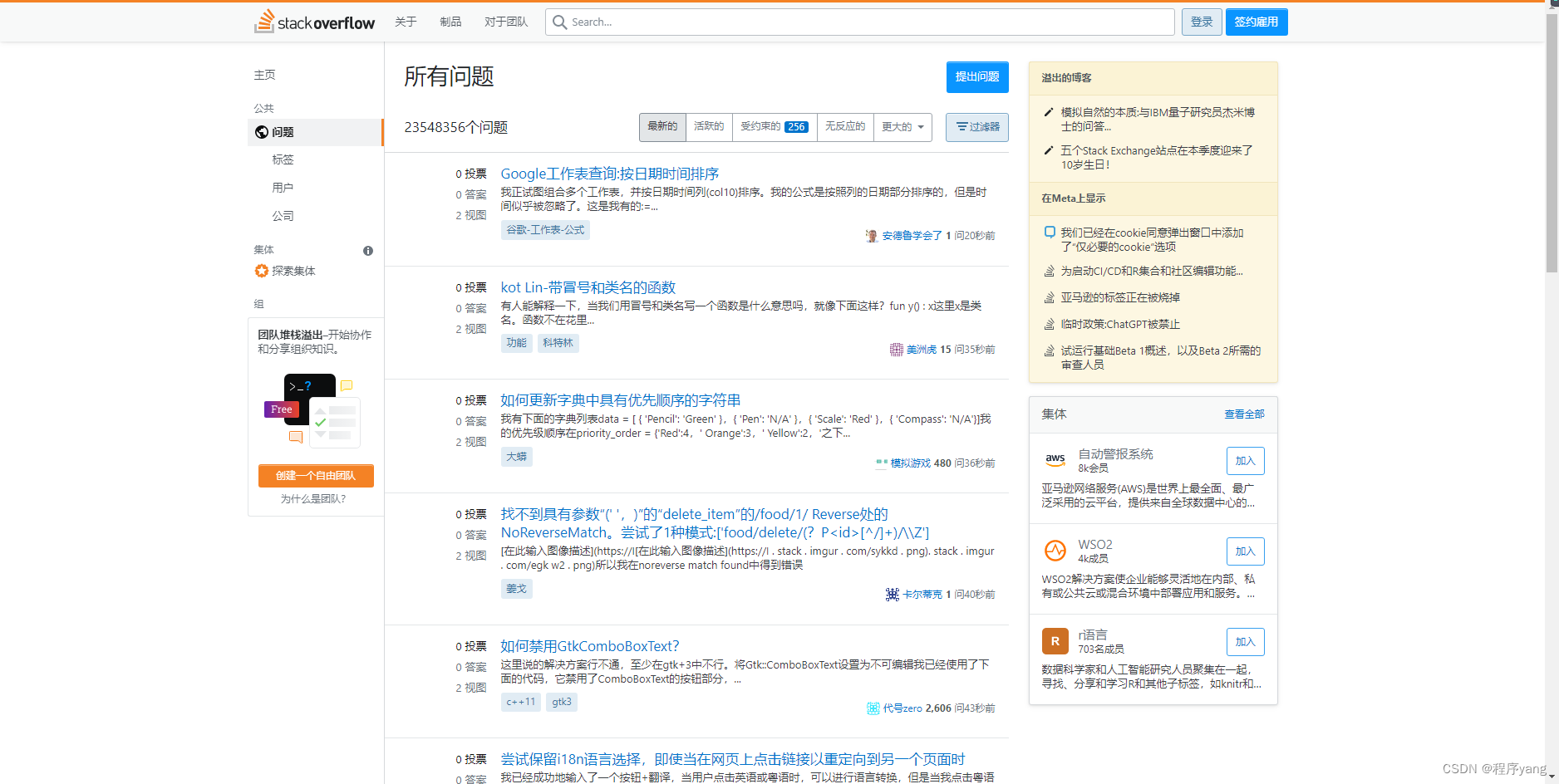
Task: Click the c++11 tag
Action: coord(521,702)
